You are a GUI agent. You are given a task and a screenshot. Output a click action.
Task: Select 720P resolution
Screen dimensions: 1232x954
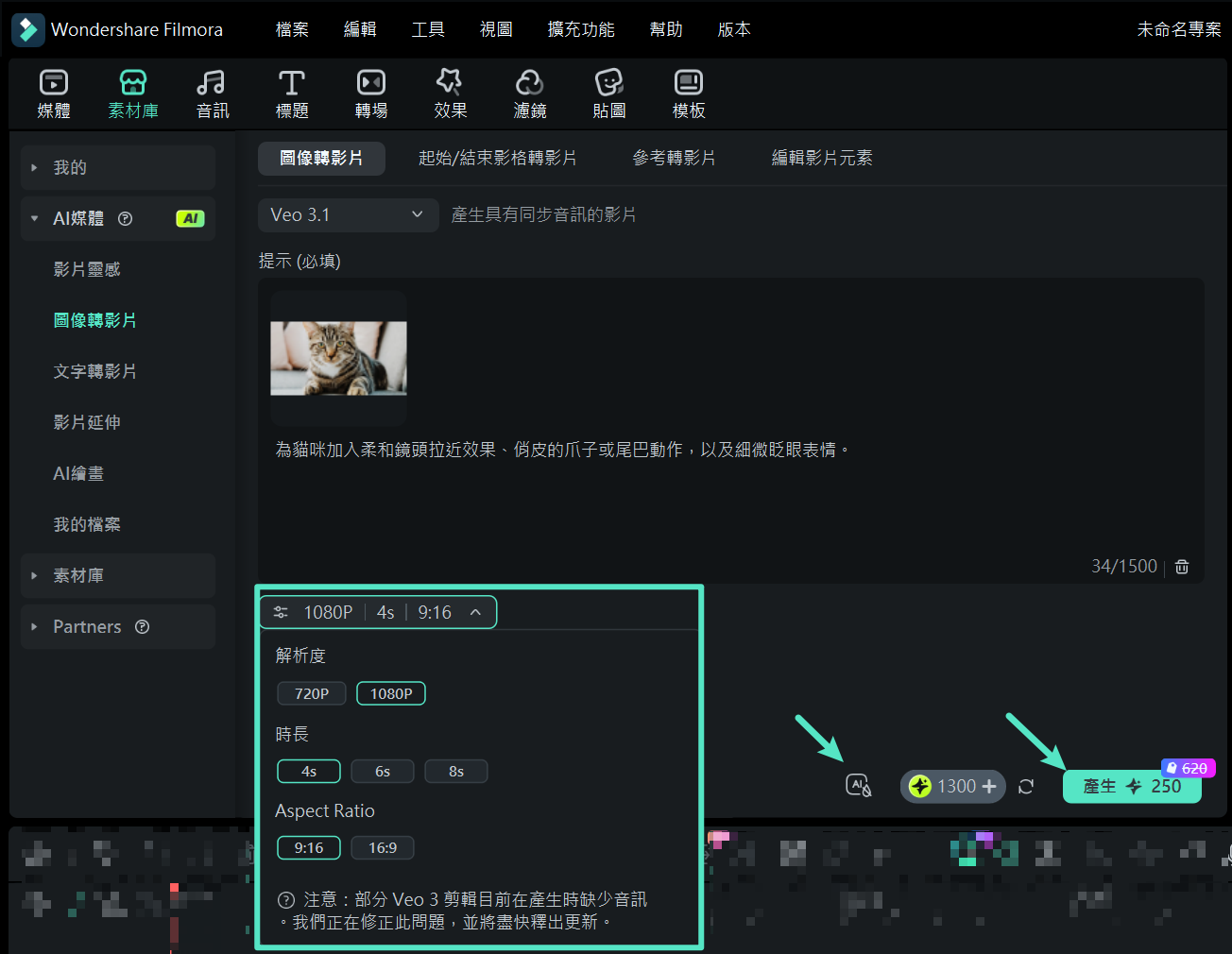312,692
